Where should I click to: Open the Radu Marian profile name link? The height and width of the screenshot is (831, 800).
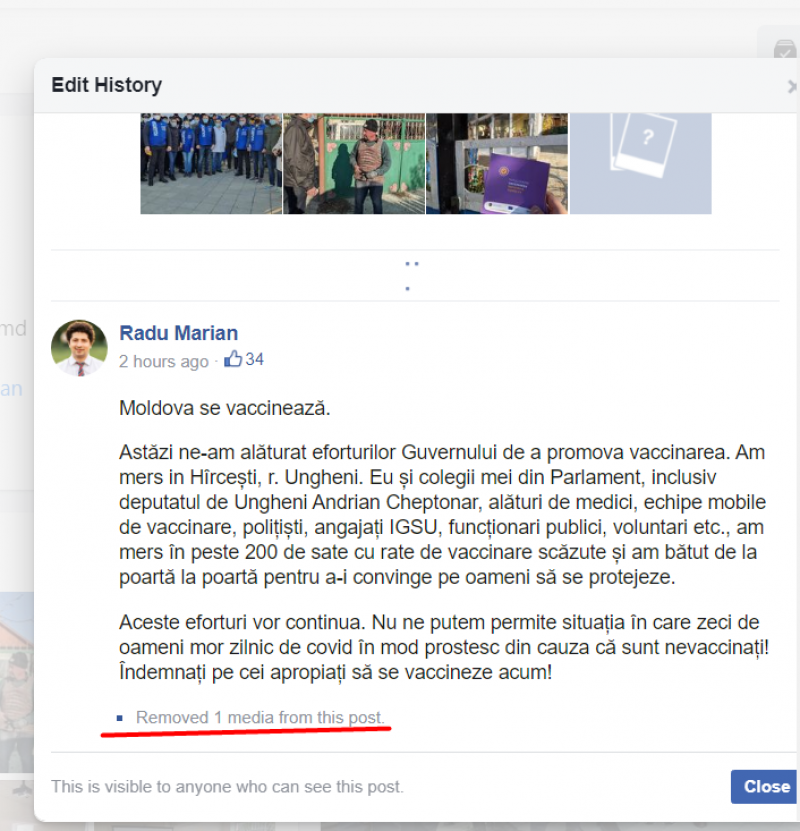point(178,333)
